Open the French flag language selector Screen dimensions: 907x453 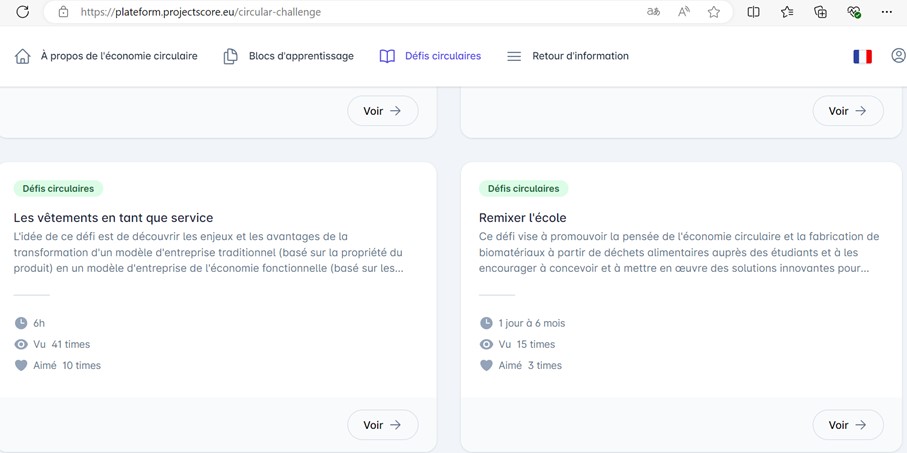862,57
